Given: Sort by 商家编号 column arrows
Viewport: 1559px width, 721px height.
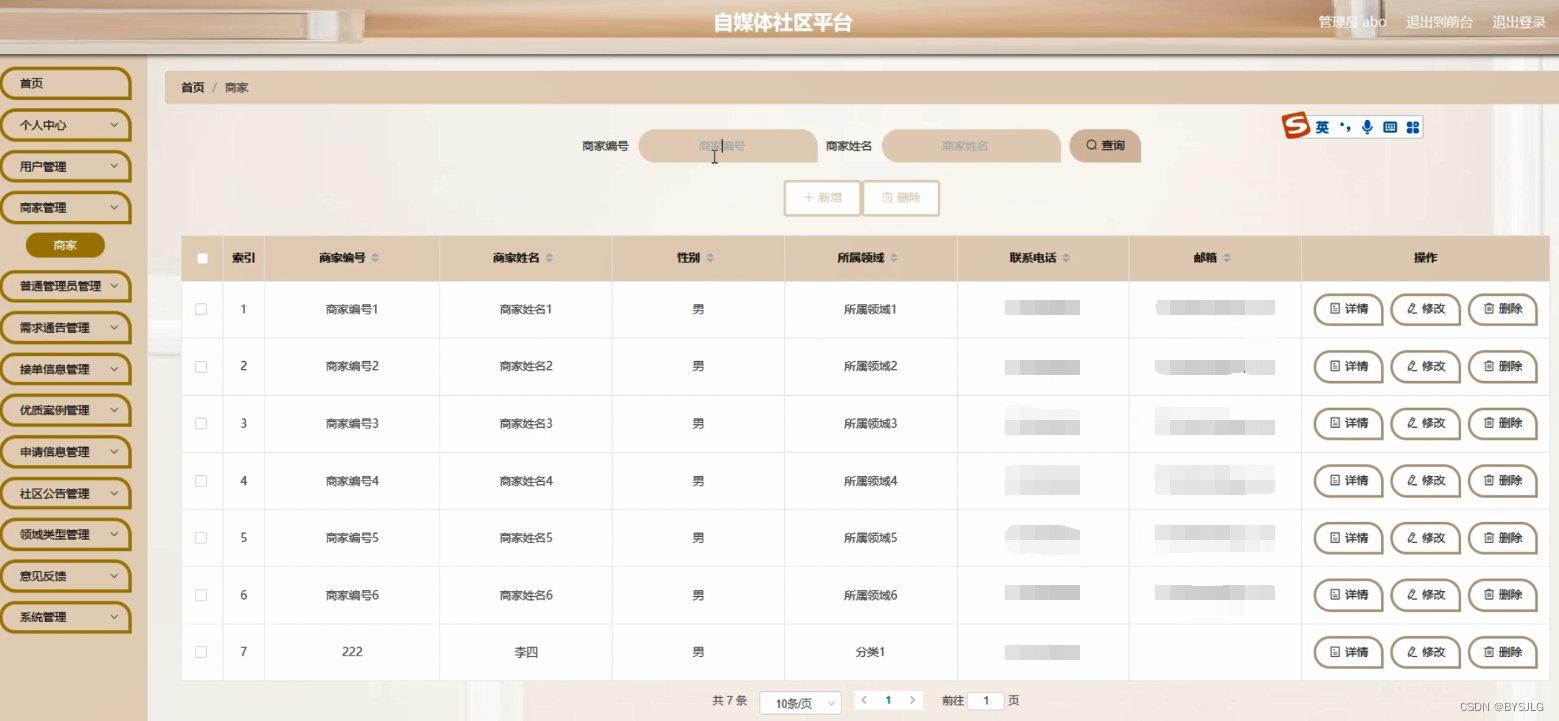Looking at the screenshot, I should click(375, 258).
